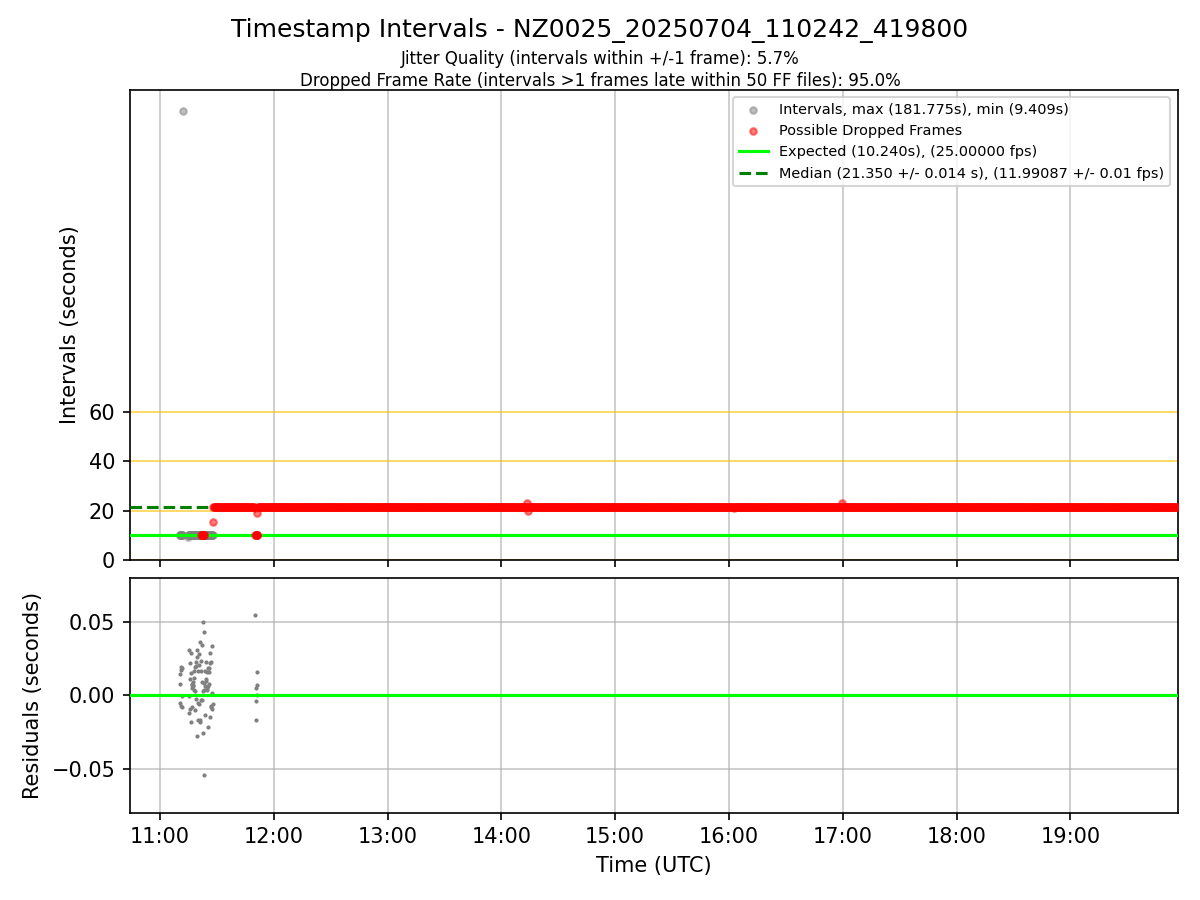Click the 'Time (UTC)' x-axis label

[653, 866]
